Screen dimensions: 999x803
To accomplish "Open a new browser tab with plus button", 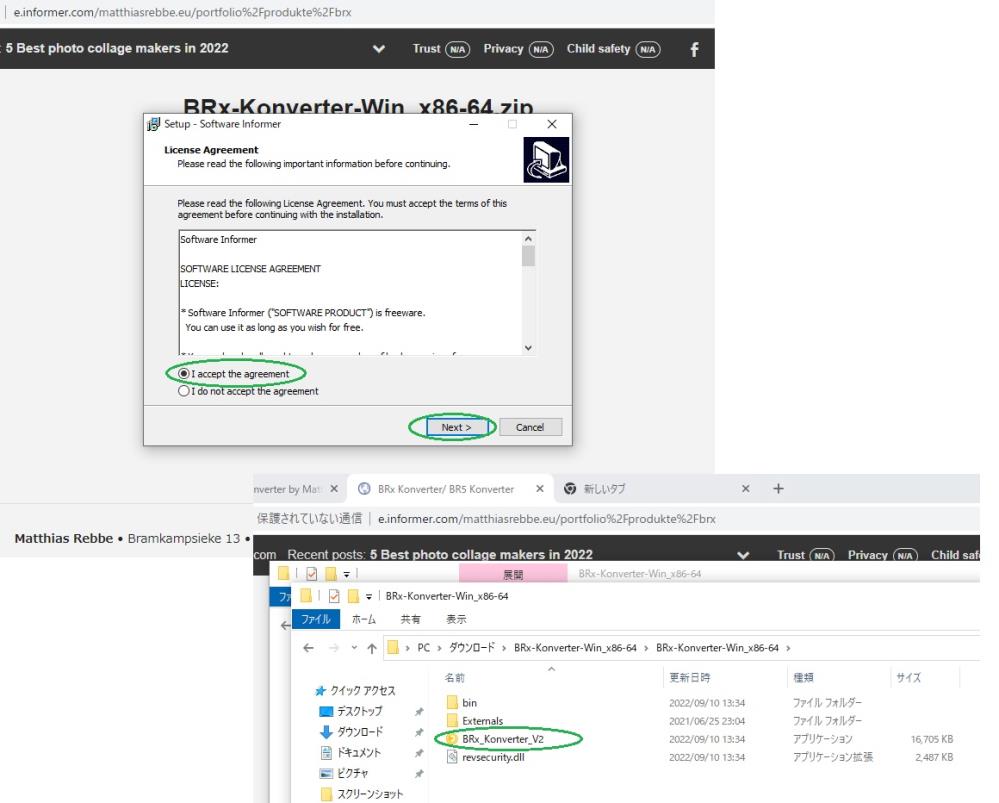I will (778, 489).
